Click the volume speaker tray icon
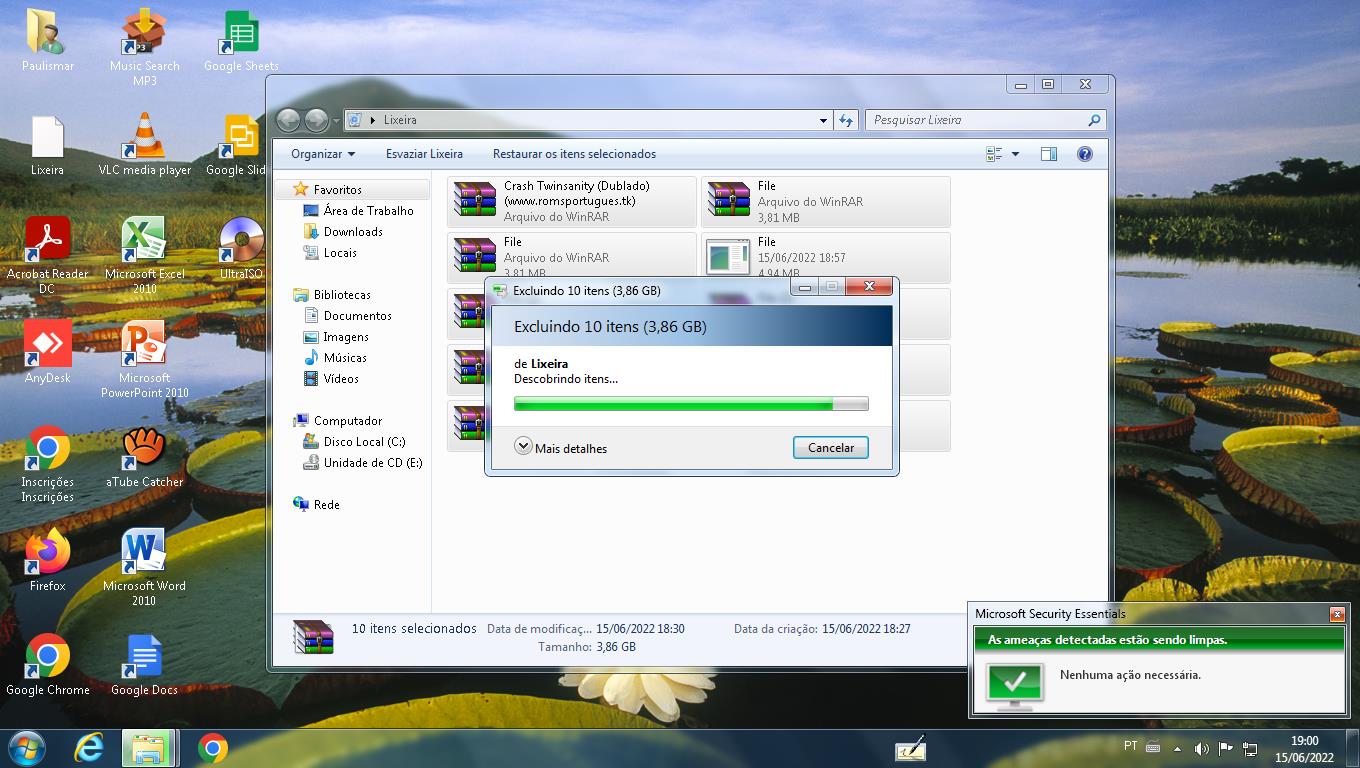1360x768 pixels. click(1201, 748)
